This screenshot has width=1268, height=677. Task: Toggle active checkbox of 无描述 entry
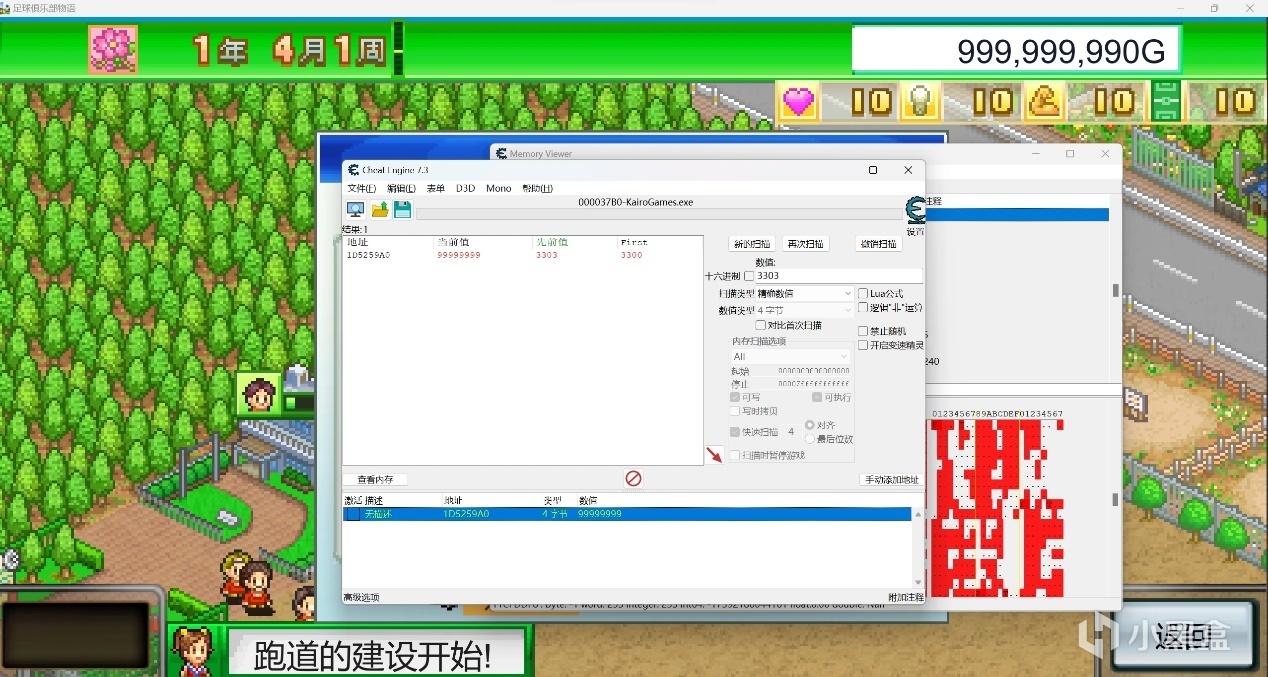tap(352, 514)
